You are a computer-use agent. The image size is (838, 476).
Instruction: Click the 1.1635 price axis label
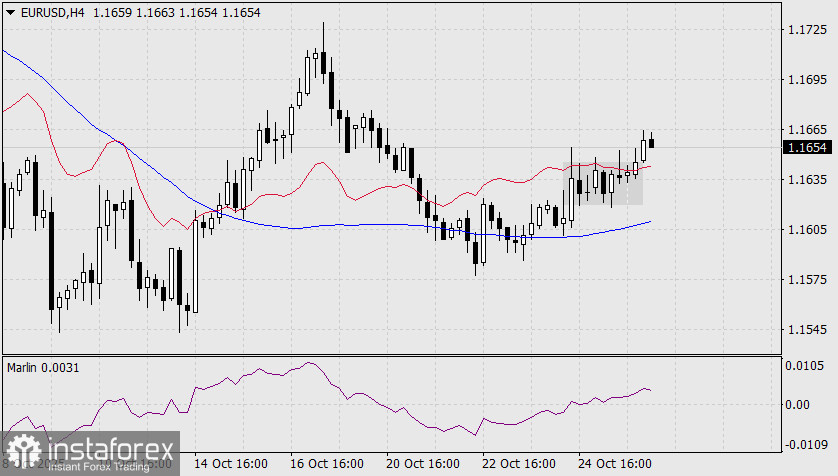click(807, 180)
